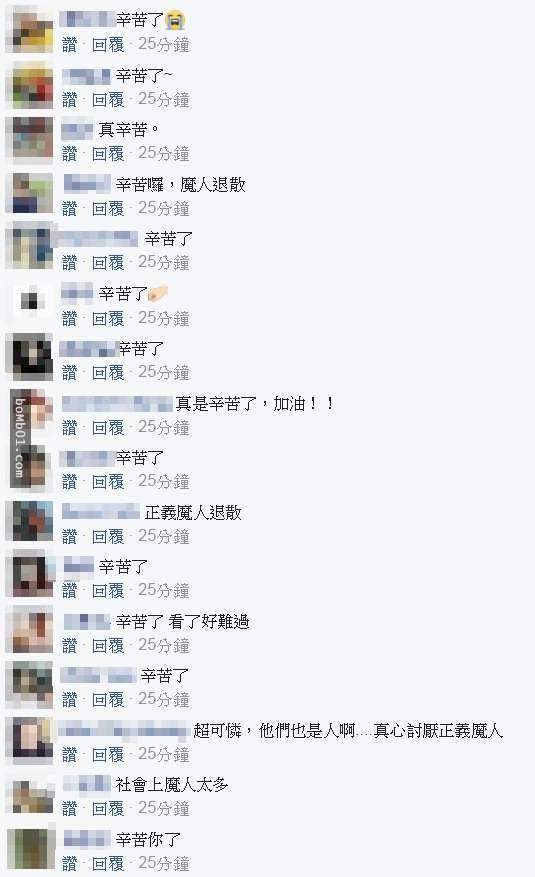Reply to the comment '社會上魔人太多'
The height and width of the screenshot is (877, 535).
click(x=107, y=808)
